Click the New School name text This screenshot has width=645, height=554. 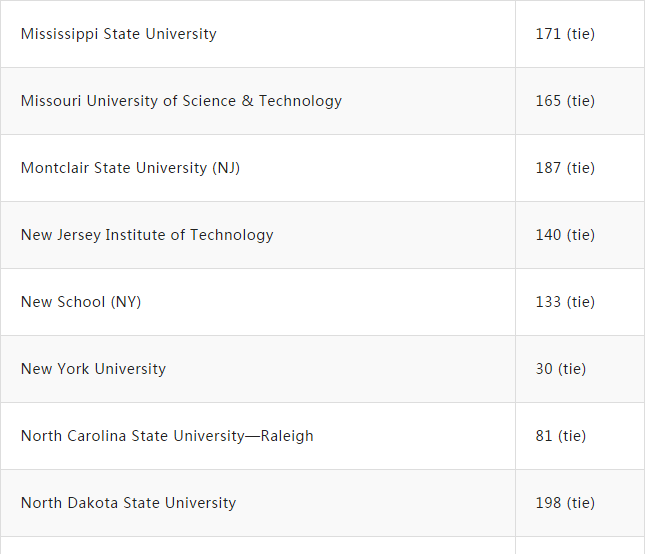click(63, 302)
